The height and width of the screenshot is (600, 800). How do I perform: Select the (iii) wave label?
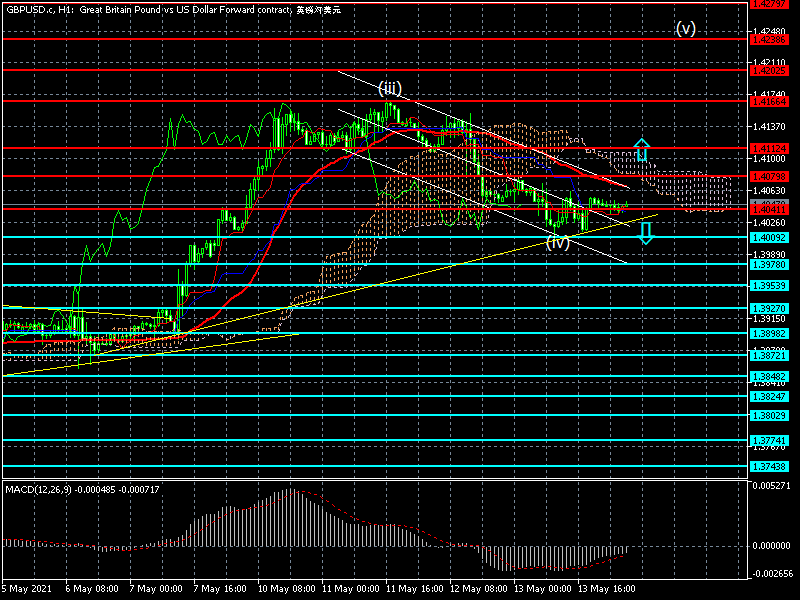tap(390, 88)
